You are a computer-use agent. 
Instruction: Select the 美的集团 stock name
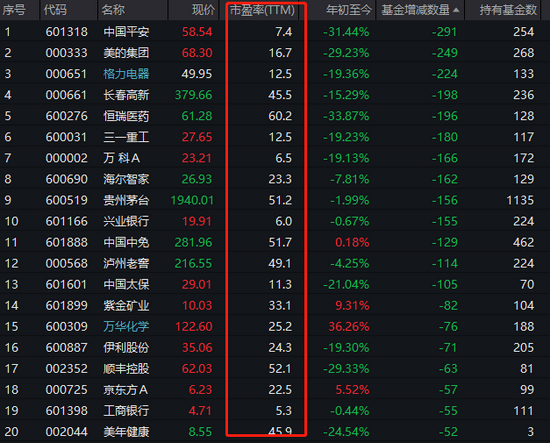pos(126,53)
